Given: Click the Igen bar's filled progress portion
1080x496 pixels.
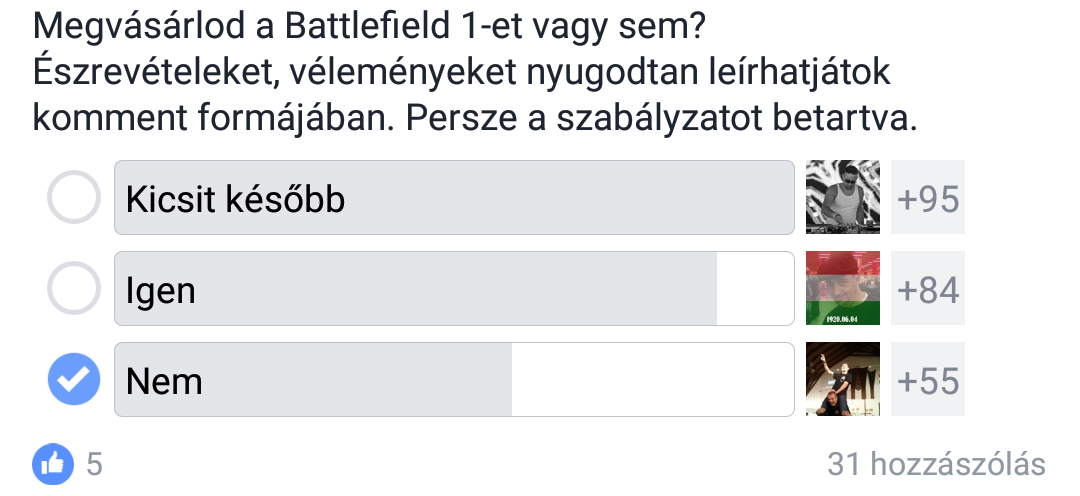Looking at the screenshot, I should point(415,289).
